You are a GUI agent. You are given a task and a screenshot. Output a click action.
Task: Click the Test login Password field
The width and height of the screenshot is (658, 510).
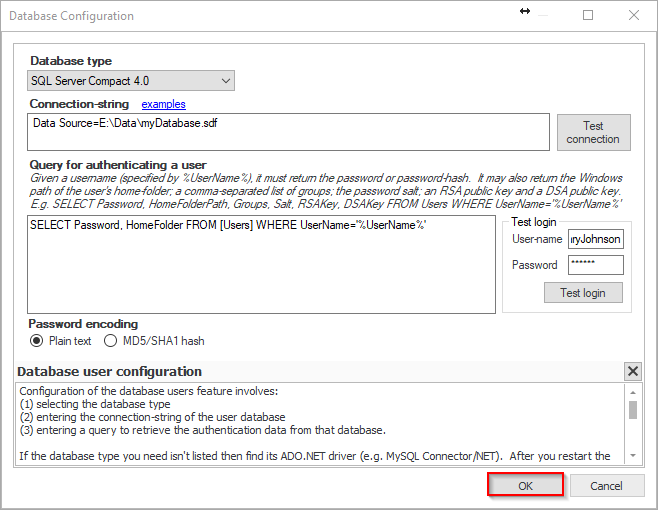pyautogui.click(x=595, y=265)
